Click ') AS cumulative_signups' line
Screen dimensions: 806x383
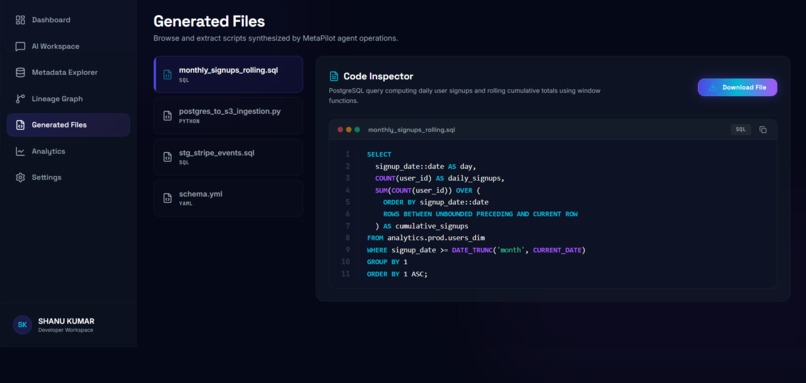click(x=422, y=226)
